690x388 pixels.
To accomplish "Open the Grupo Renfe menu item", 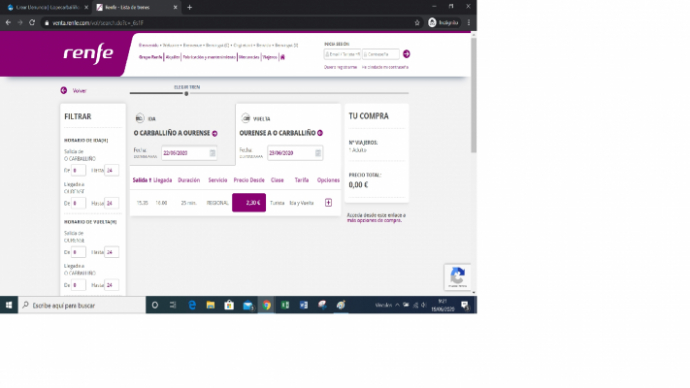I will click(x=150, y=57).
